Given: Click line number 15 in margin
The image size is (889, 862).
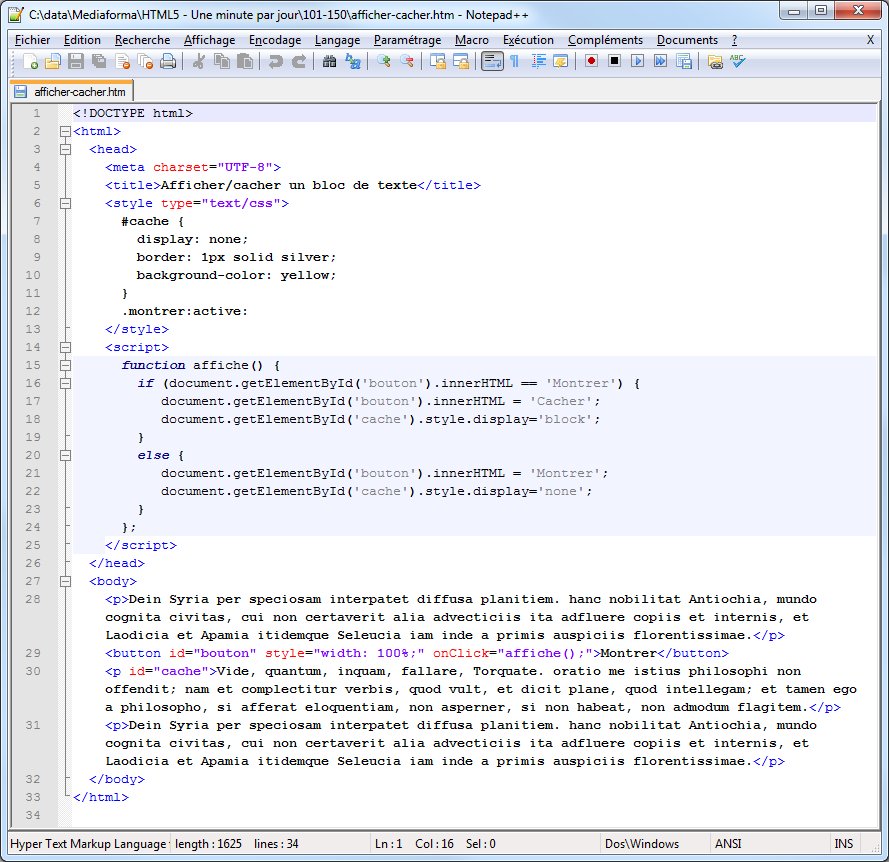Looking at the screenshot, I should pyautogui.click(x=35, y=365).
